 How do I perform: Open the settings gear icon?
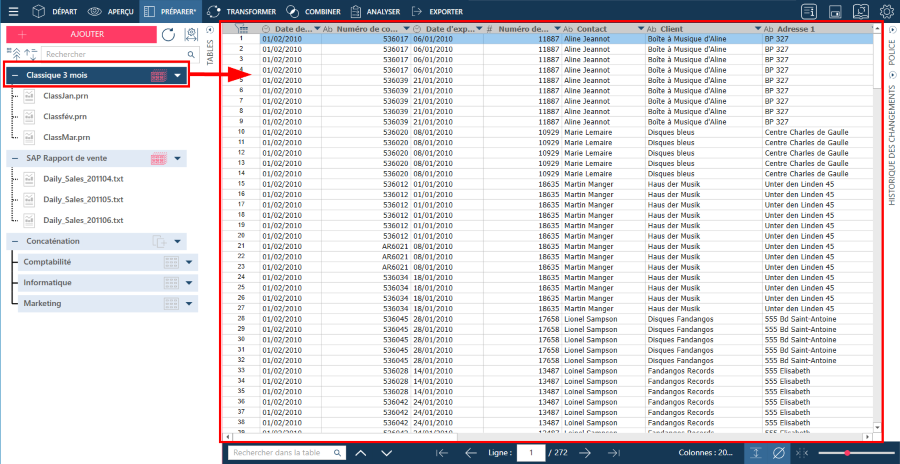pos(887,11)
